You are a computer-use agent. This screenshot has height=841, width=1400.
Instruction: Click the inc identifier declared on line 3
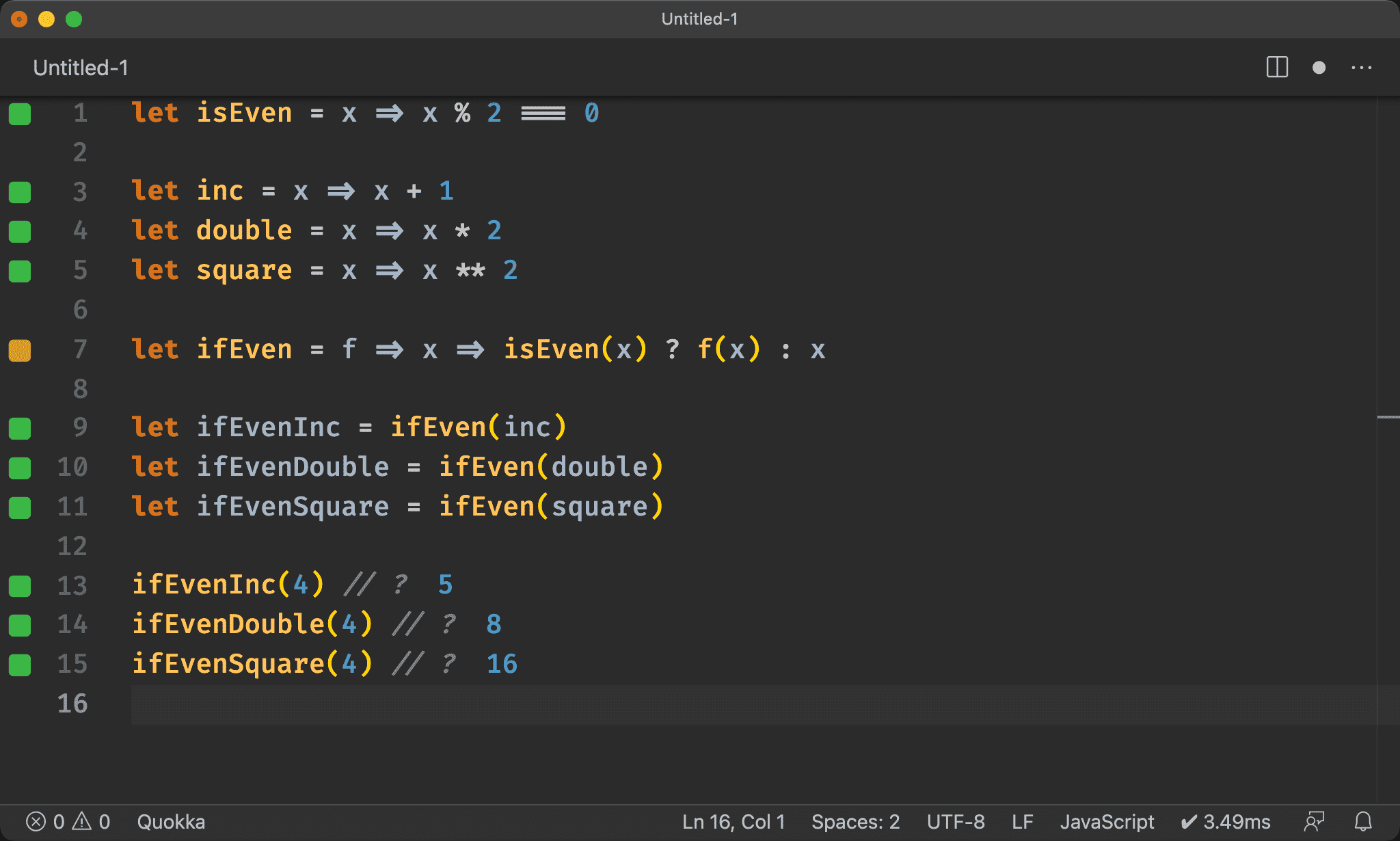220,191
